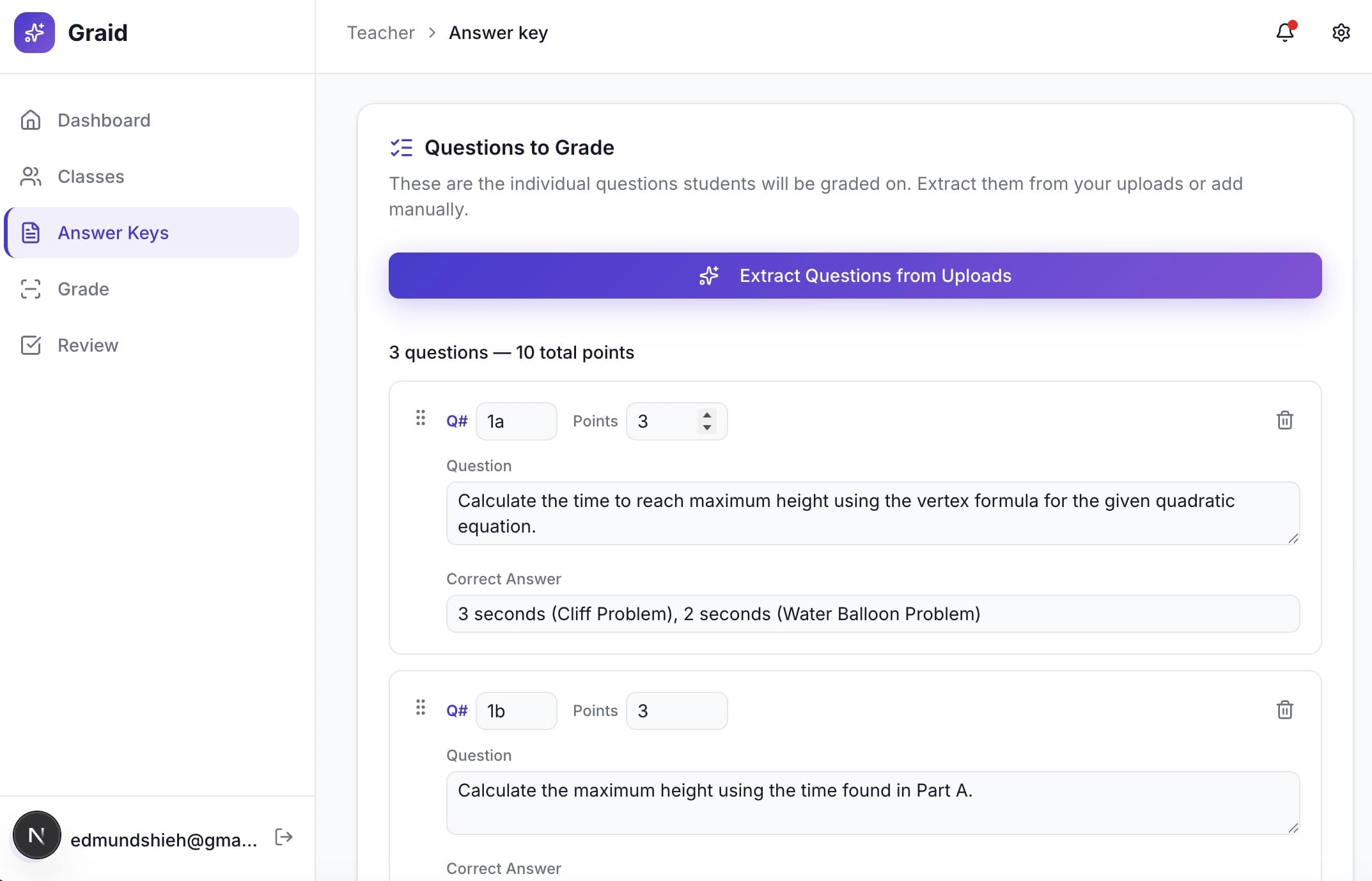Click the edmundshieh email account label
Image resolution: width=1372 pixels, height=881 pixels.
(x=164, y=839)
